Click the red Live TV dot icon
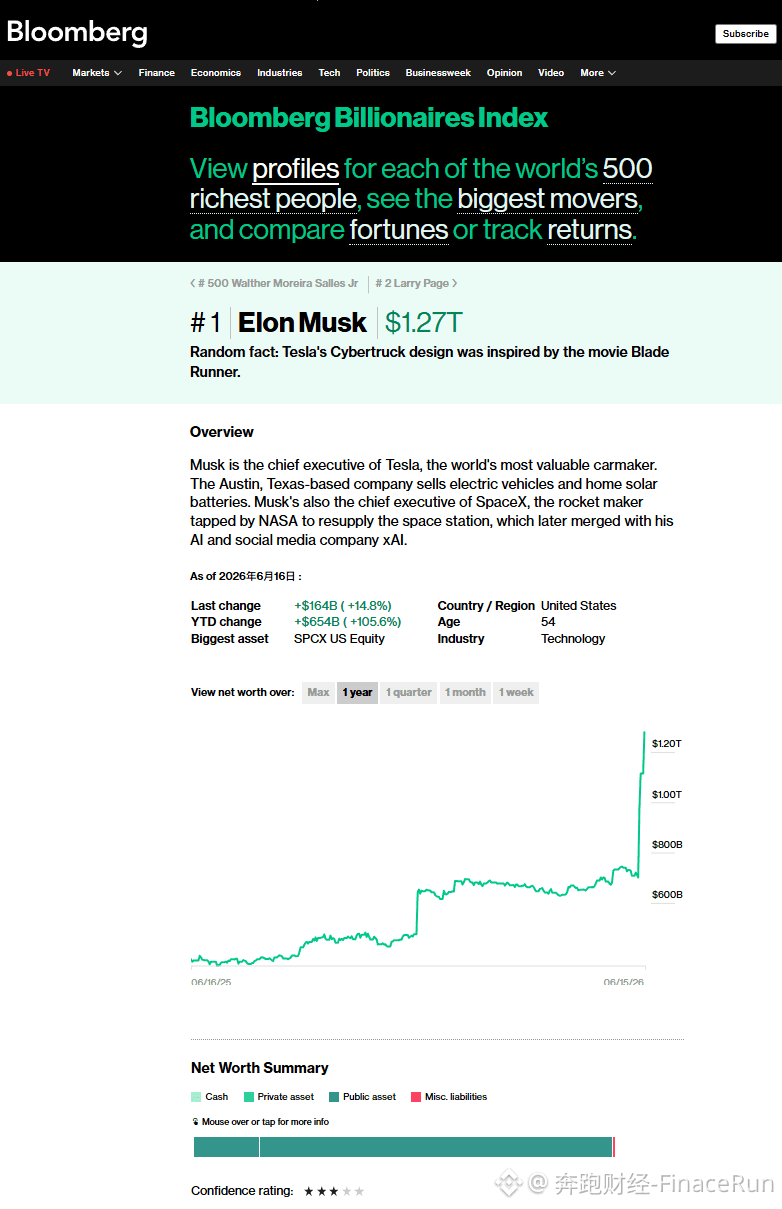Screen dimensions: 782x1209 pos(9,73)
